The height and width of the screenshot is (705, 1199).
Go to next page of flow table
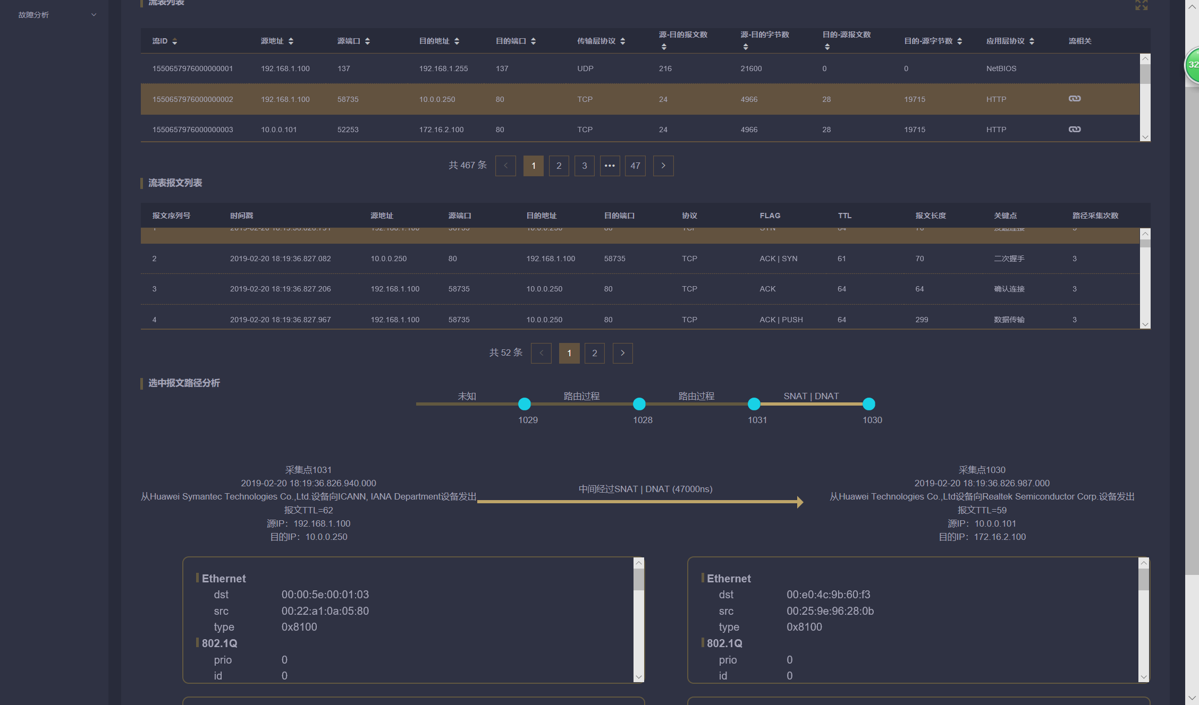(663, 166)
